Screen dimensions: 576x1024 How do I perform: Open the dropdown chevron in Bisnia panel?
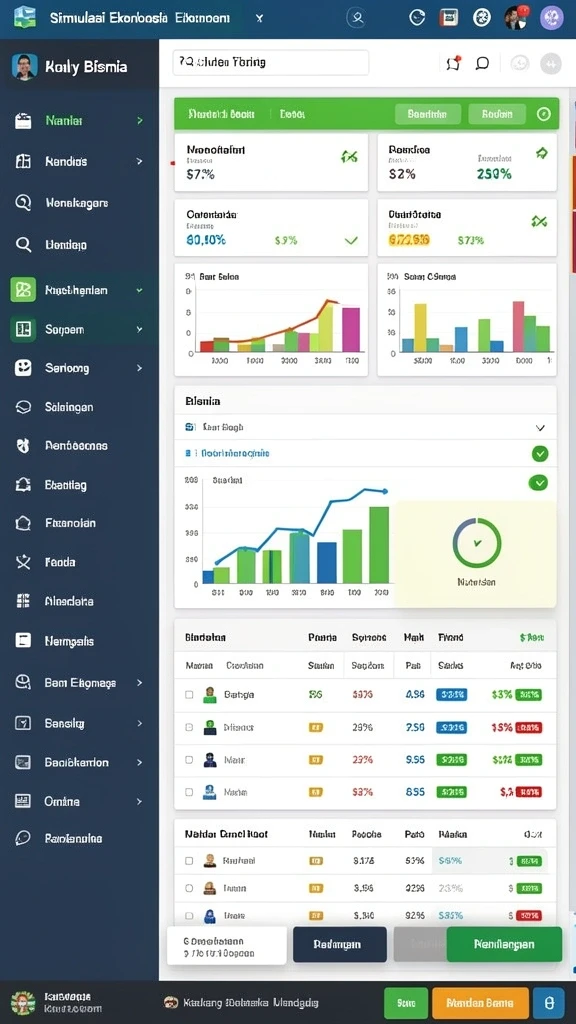[x=540, y=428]
